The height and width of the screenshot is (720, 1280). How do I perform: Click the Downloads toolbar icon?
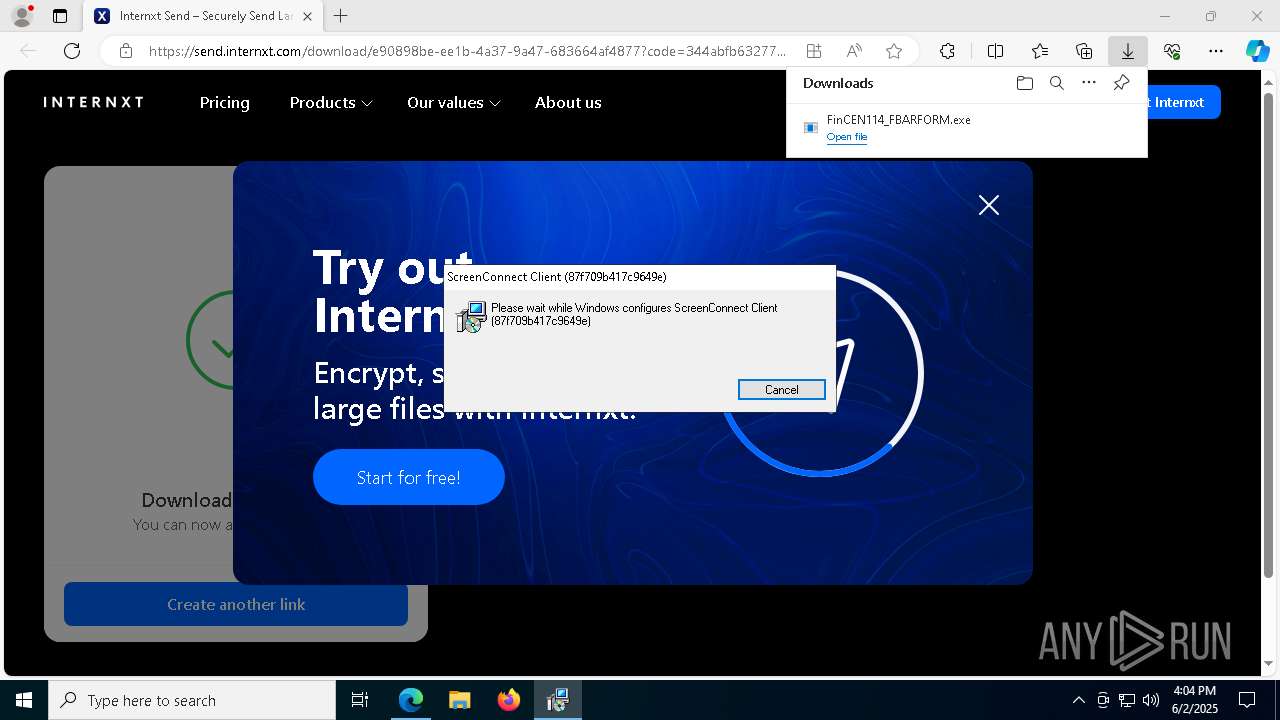pos(1128,51)
